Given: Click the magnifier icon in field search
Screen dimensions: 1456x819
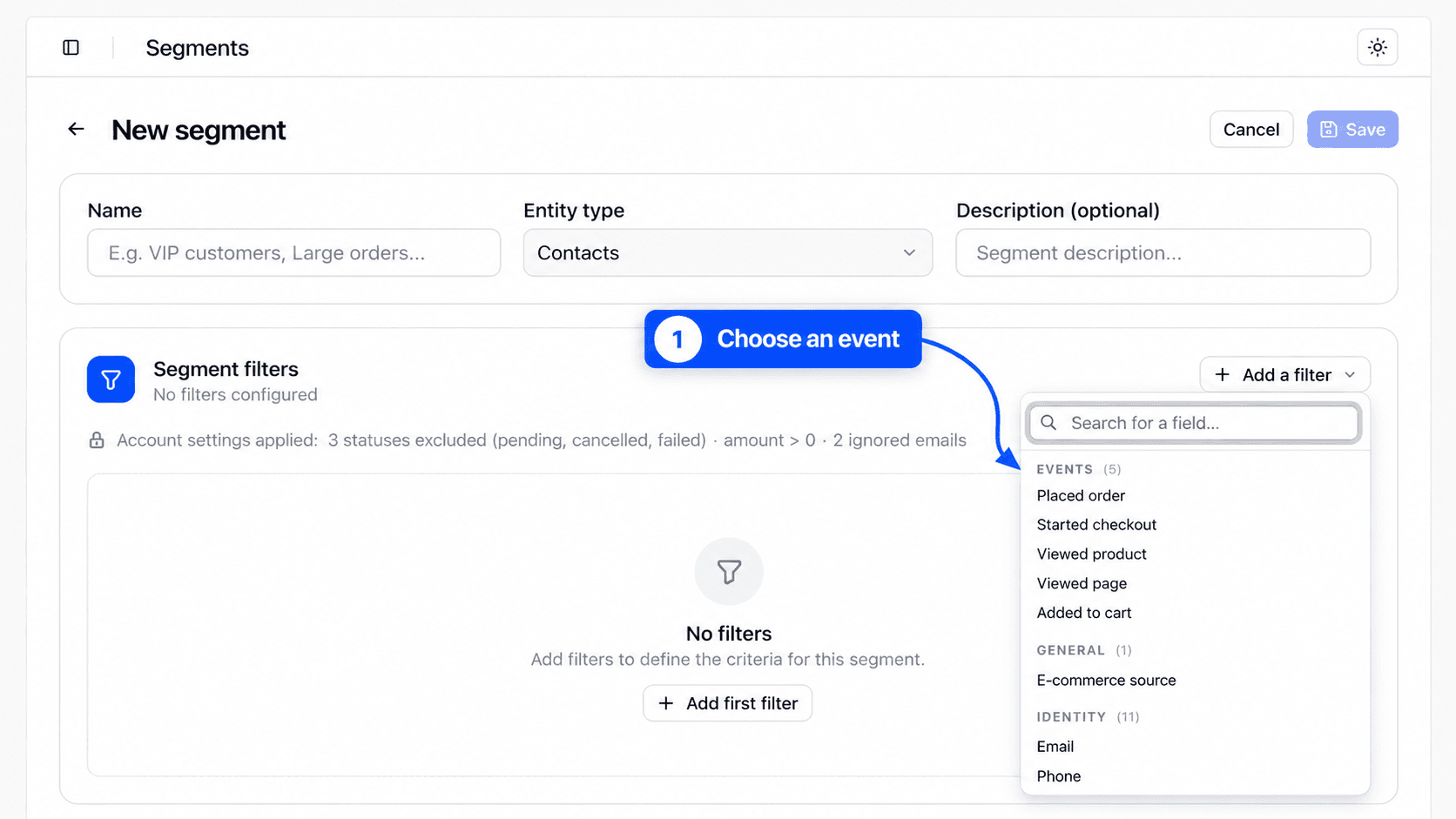Looking at the screenshot, I should pyautogui.click(x=1048, y=423).
